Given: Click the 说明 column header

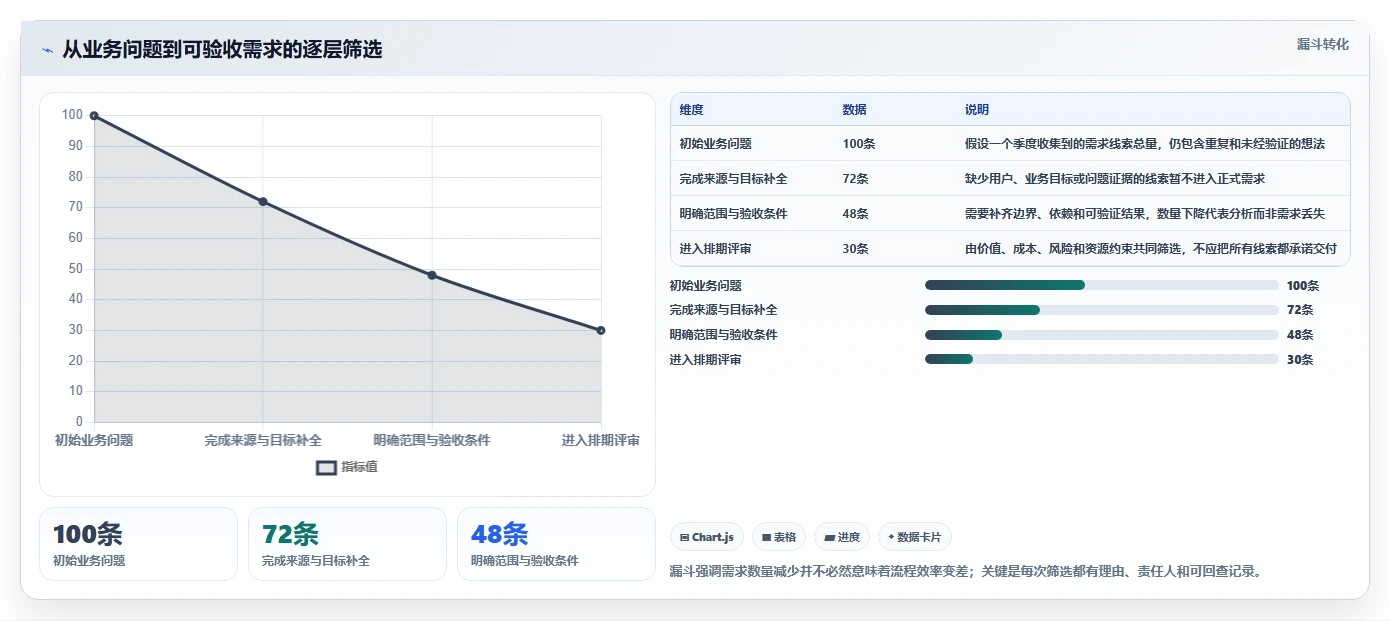Looking at the screenshot, I should (977, 110).
